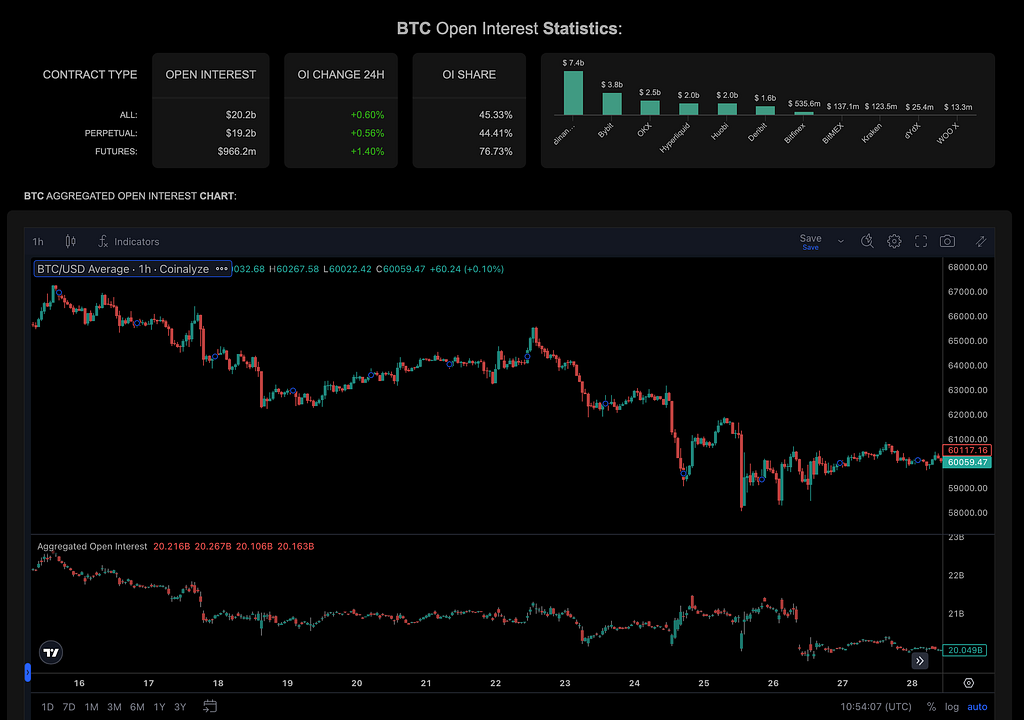Click the PERPETUAL contract type label
Image resolution: width=1024 pixels, height=720 pixels.
(111, 133)
